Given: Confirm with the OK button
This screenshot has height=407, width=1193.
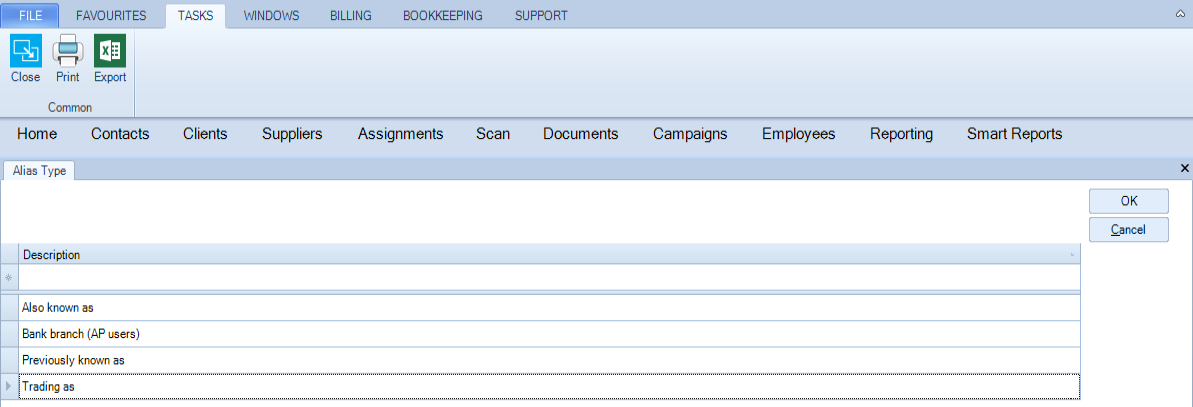Looking at the screenshot, I should click(1129, 202).
